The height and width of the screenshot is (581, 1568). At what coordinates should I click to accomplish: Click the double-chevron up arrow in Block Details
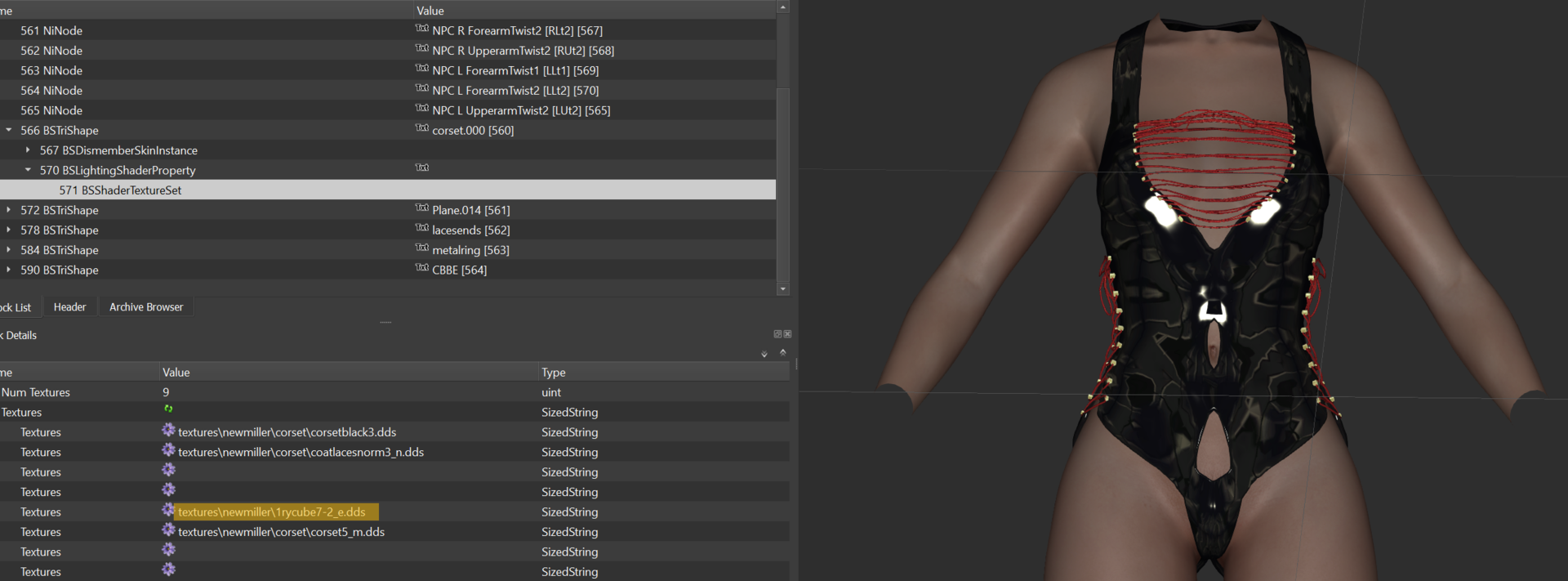(x=782, y=352)
